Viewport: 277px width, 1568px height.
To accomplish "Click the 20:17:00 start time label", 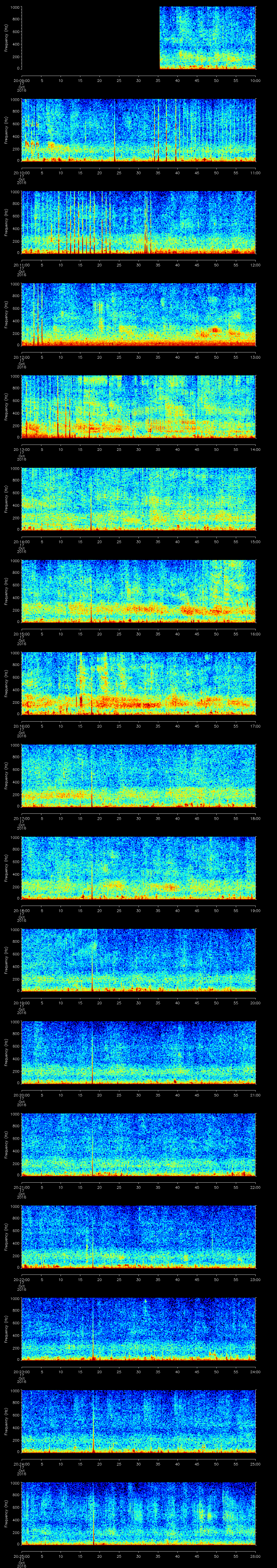I will pyautogui.click(x=21, y=818).
